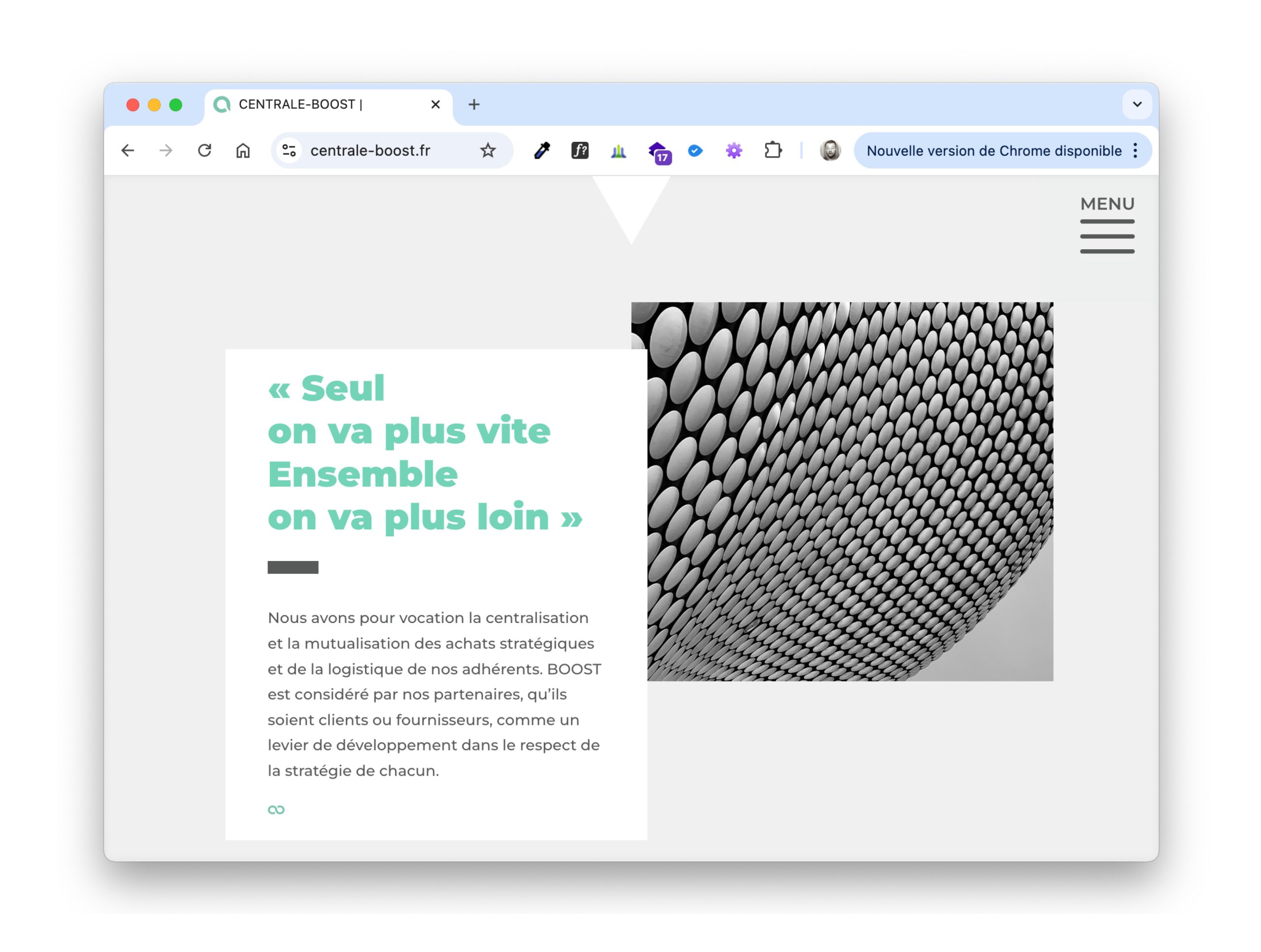The width and height of the screenshot is (1261, 952).
Task: Click the blue checkmark extension icon
Action: 695,151
